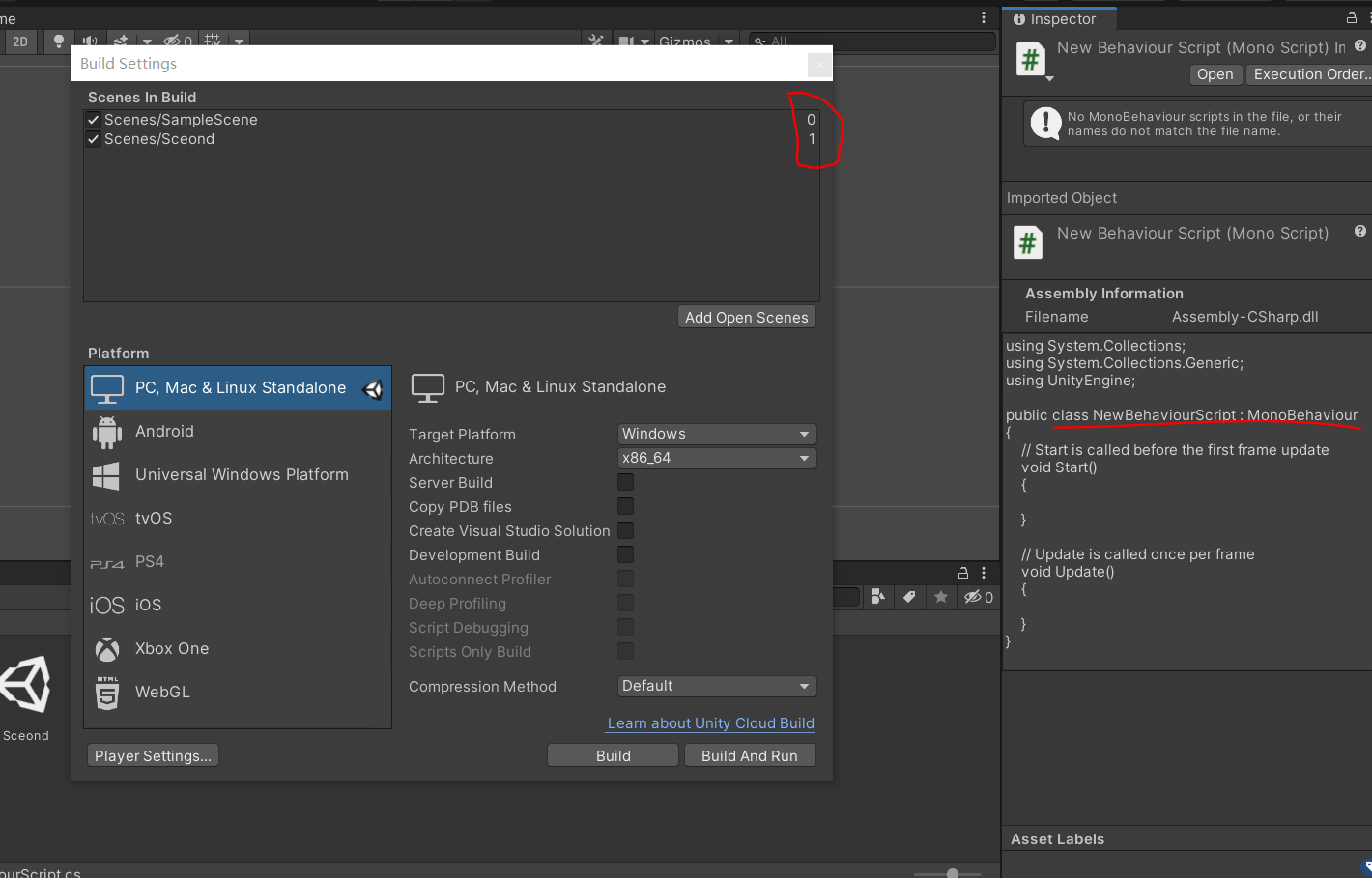Open the Compression Method dropdown
The height and width of the screenshot is (878, 1372).
tap(716, 686)
